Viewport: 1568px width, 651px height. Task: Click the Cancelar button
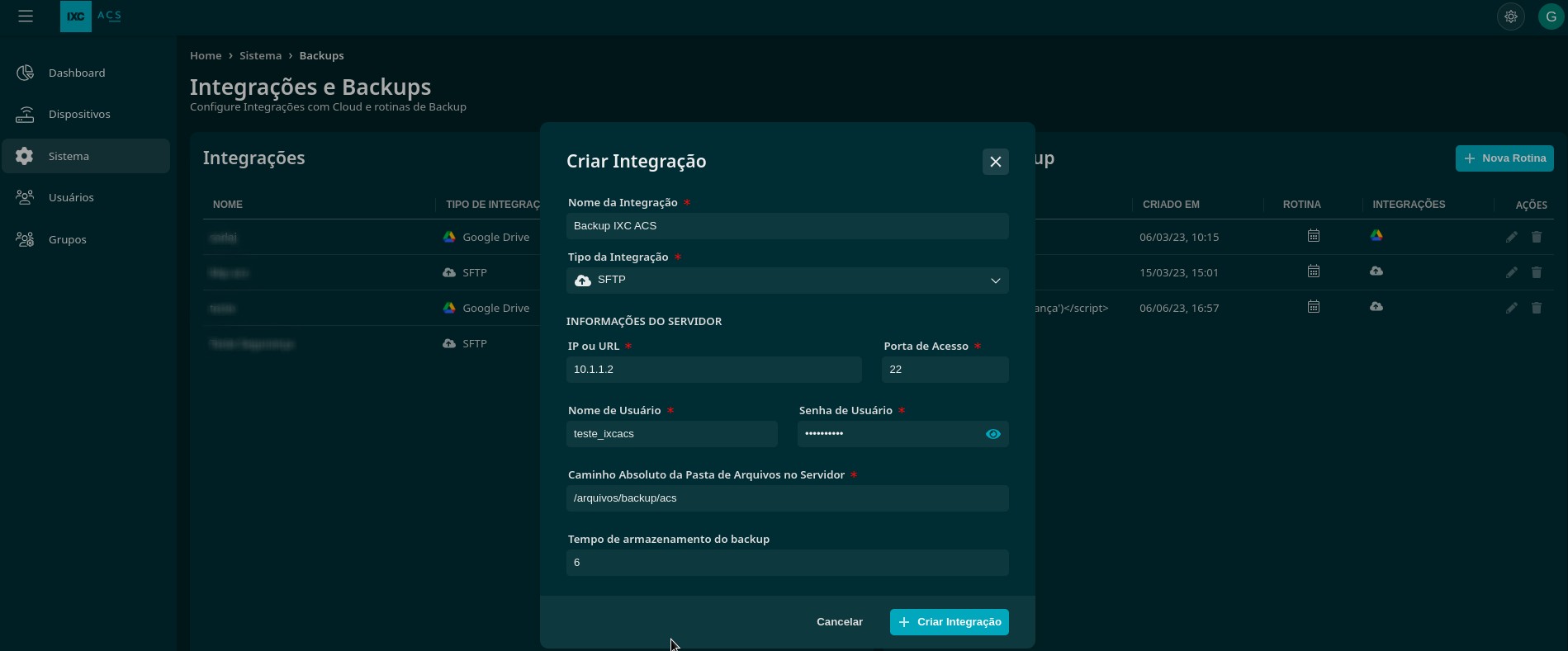tap(840, 622)
